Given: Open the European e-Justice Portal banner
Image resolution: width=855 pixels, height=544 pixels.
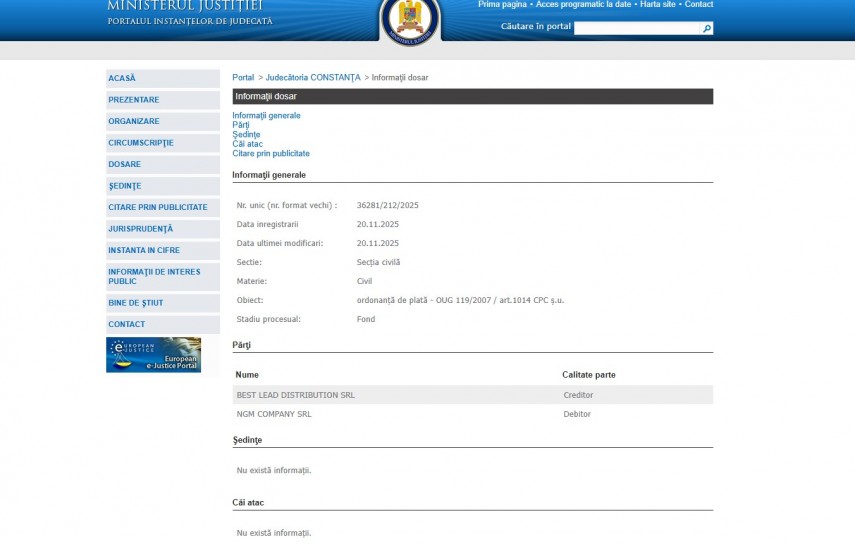Looking at the screenshot, I should point(154,355).
